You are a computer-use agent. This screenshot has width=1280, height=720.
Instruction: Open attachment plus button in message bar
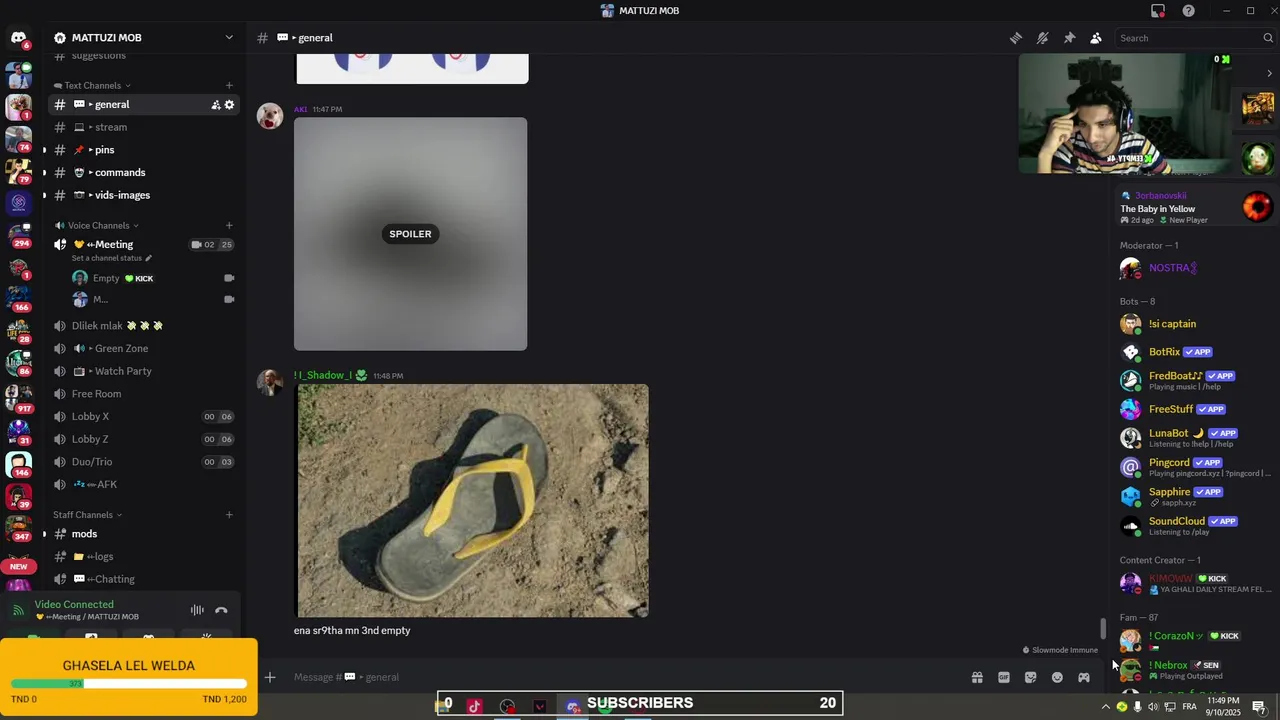(x=270, y=677)
